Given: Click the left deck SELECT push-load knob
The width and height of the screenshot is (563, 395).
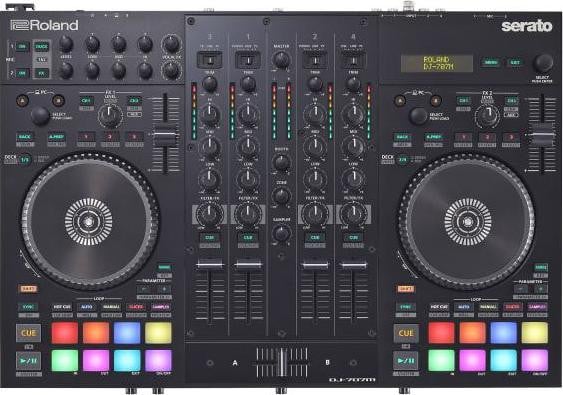Looking at the screenshot, I should tap(40, 116).
